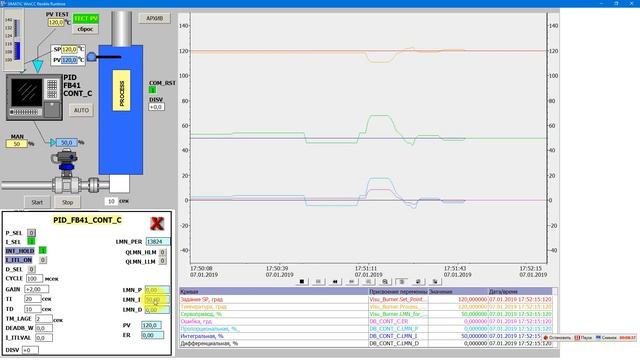Image resolution: width=640 pixels, height=360 pixels.
Task: Select the Задание SP, град row
Action: coord(366,299)
